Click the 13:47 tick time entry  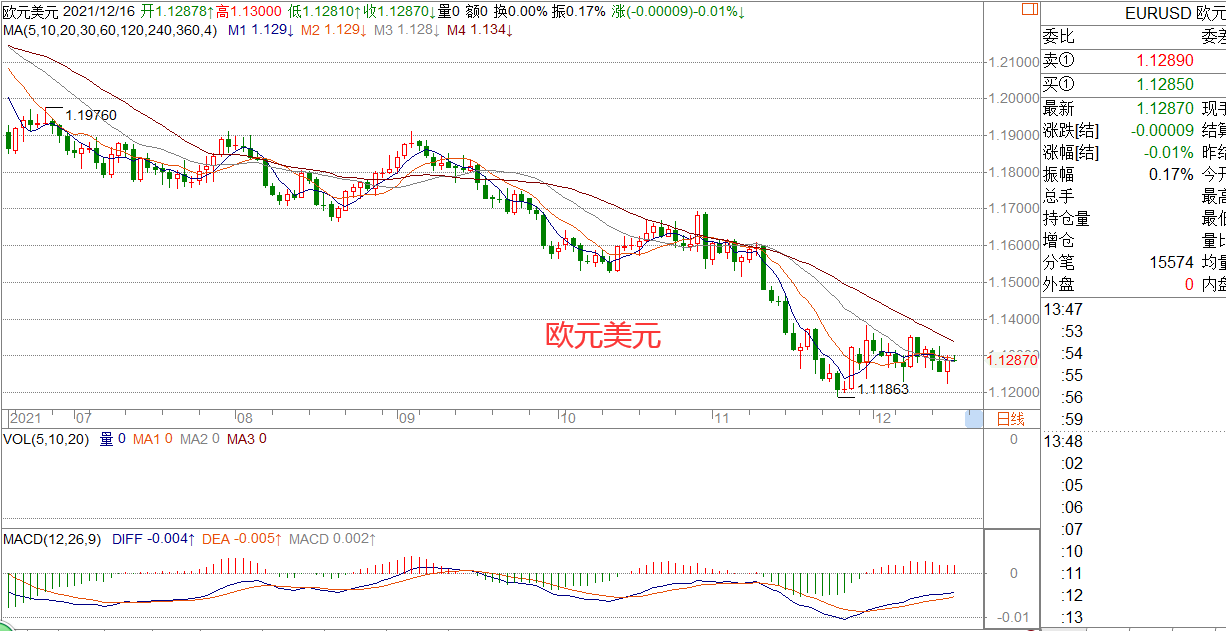coord(1063,308)
